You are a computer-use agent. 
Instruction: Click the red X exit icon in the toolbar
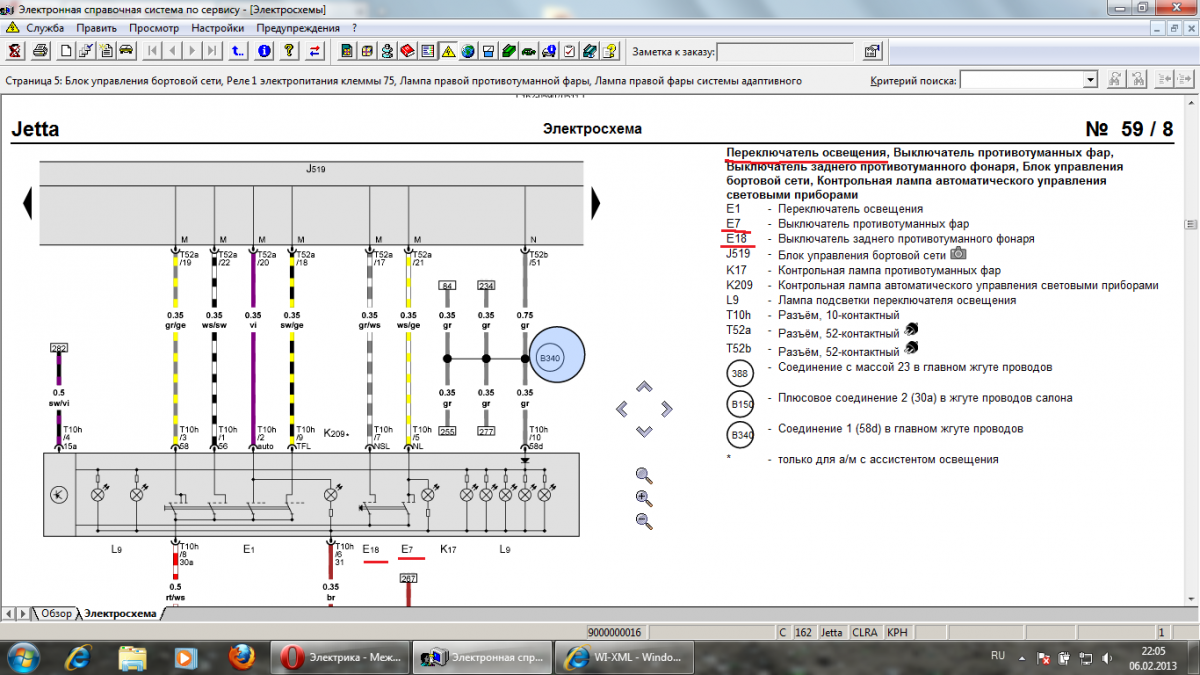point(15,51)
